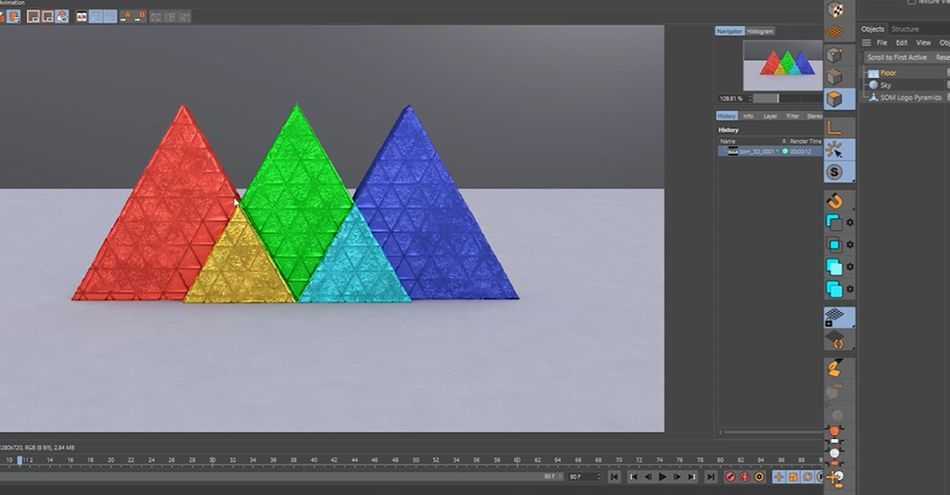Open the Filter tab
The height and width of the screenshot is (495, 950).
point(792,116)
